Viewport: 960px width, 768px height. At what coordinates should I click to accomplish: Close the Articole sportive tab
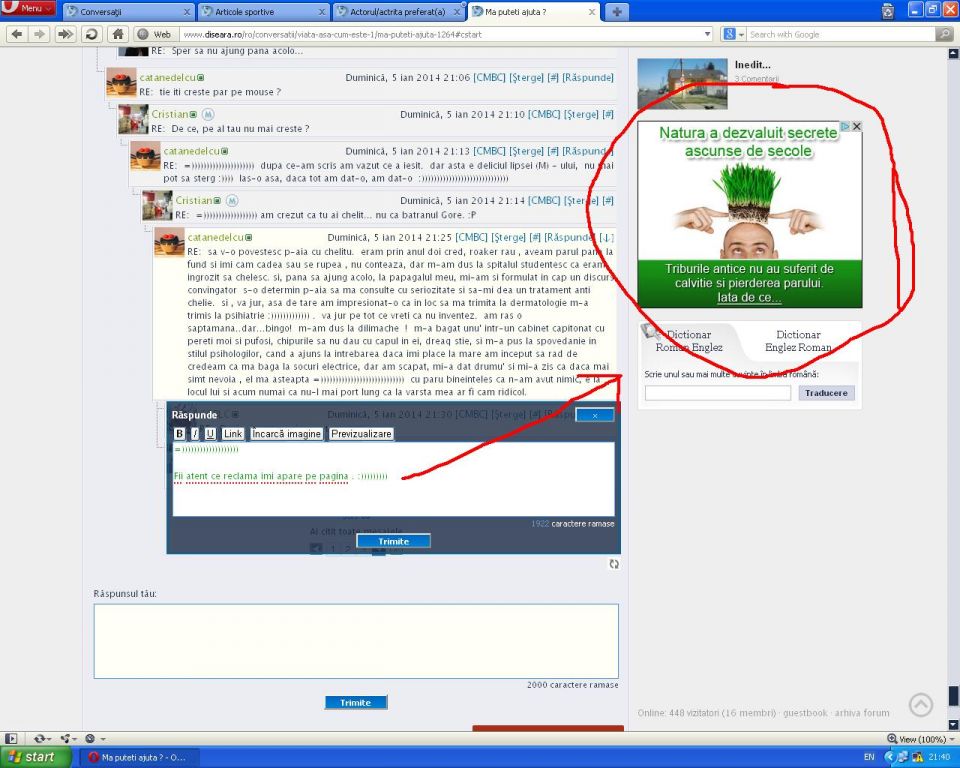coord(322,12)
